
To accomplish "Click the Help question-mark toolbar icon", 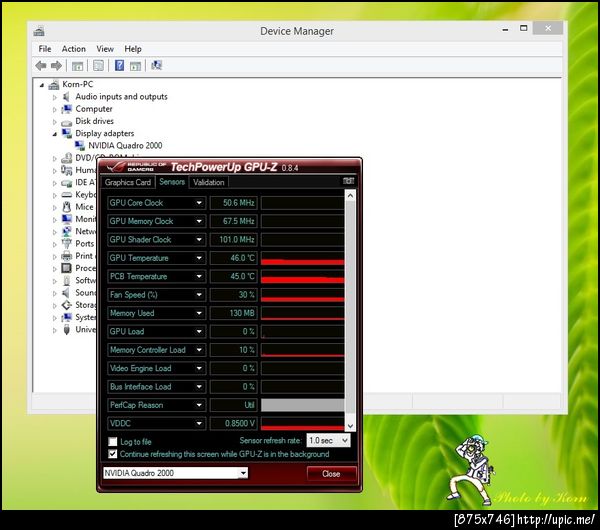I will click(x=119, y=65).
